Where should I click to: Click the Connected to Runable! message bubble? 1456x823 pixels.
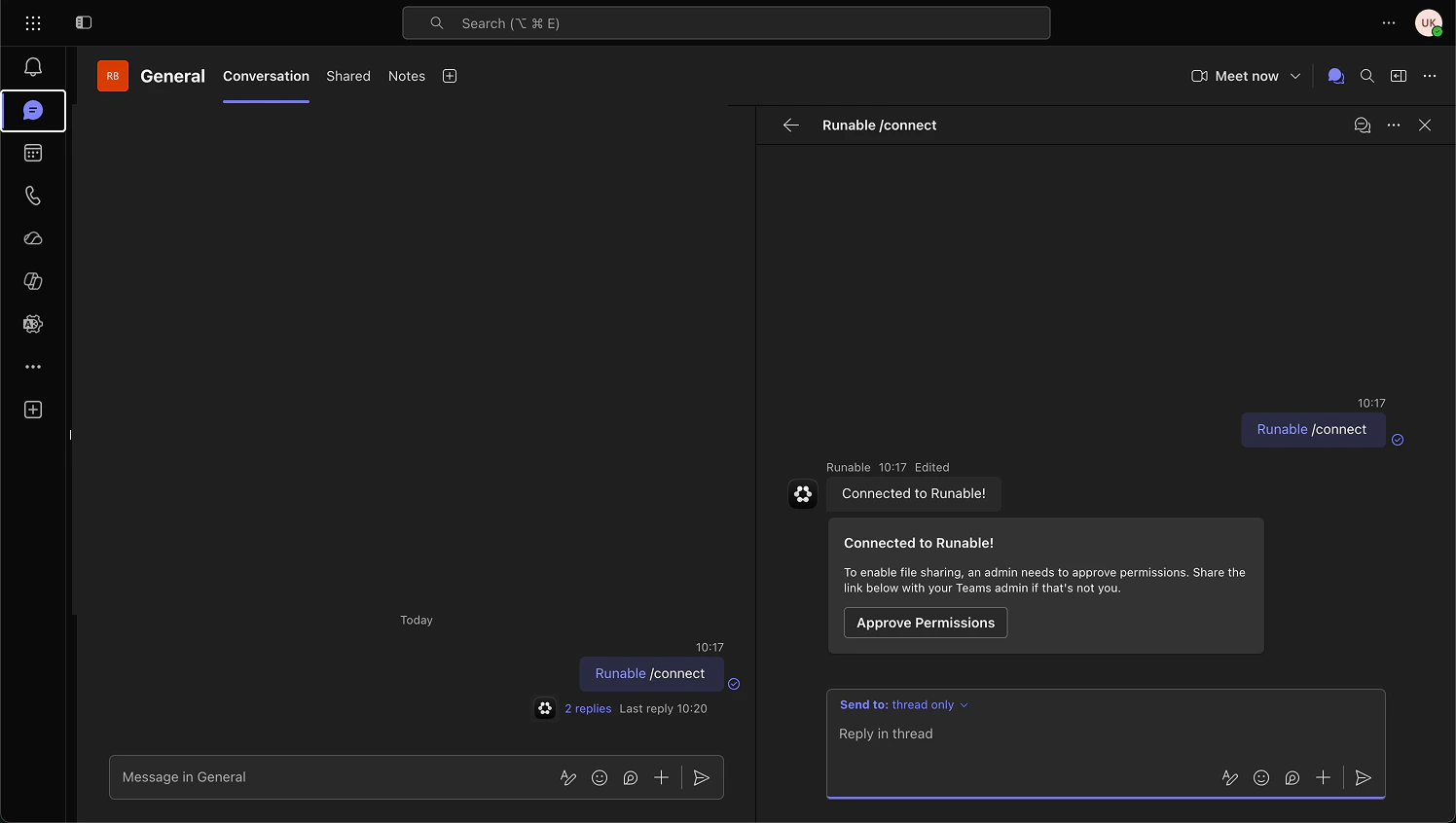pyautogui.click(x=914, y=494)
